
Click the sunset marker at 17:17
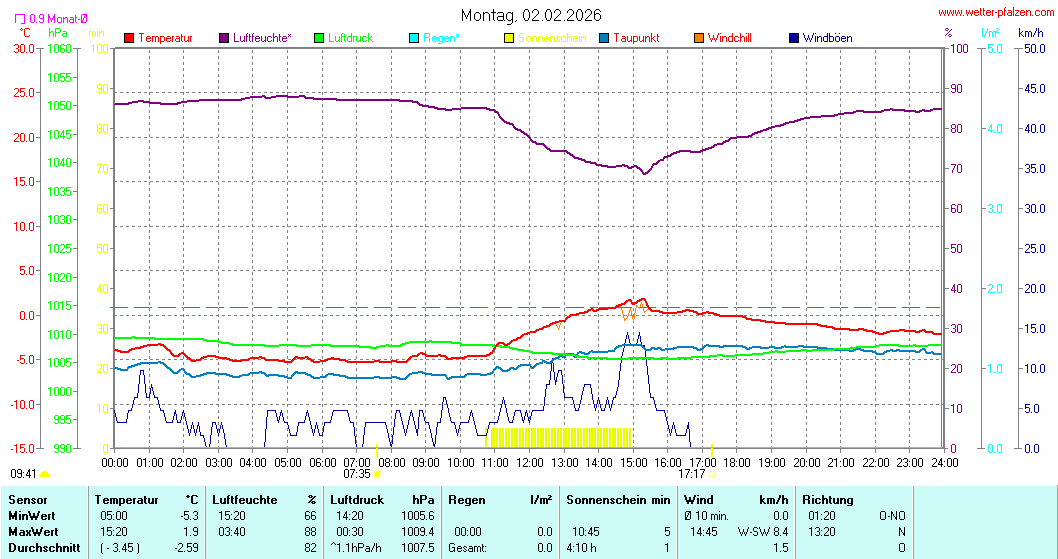[712, 473]
